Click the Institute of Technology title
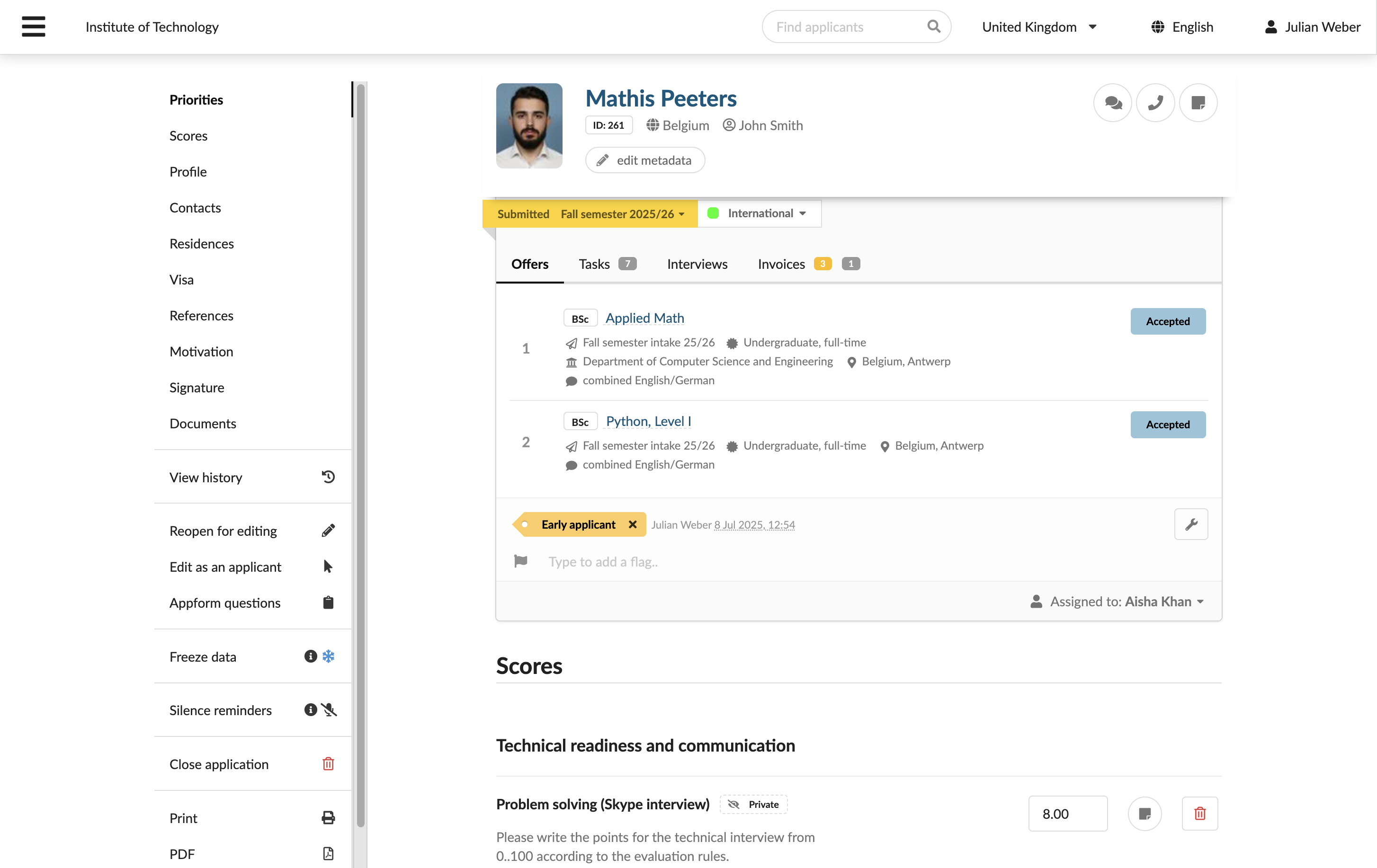 pyautogui.click(x=152, y=27)
